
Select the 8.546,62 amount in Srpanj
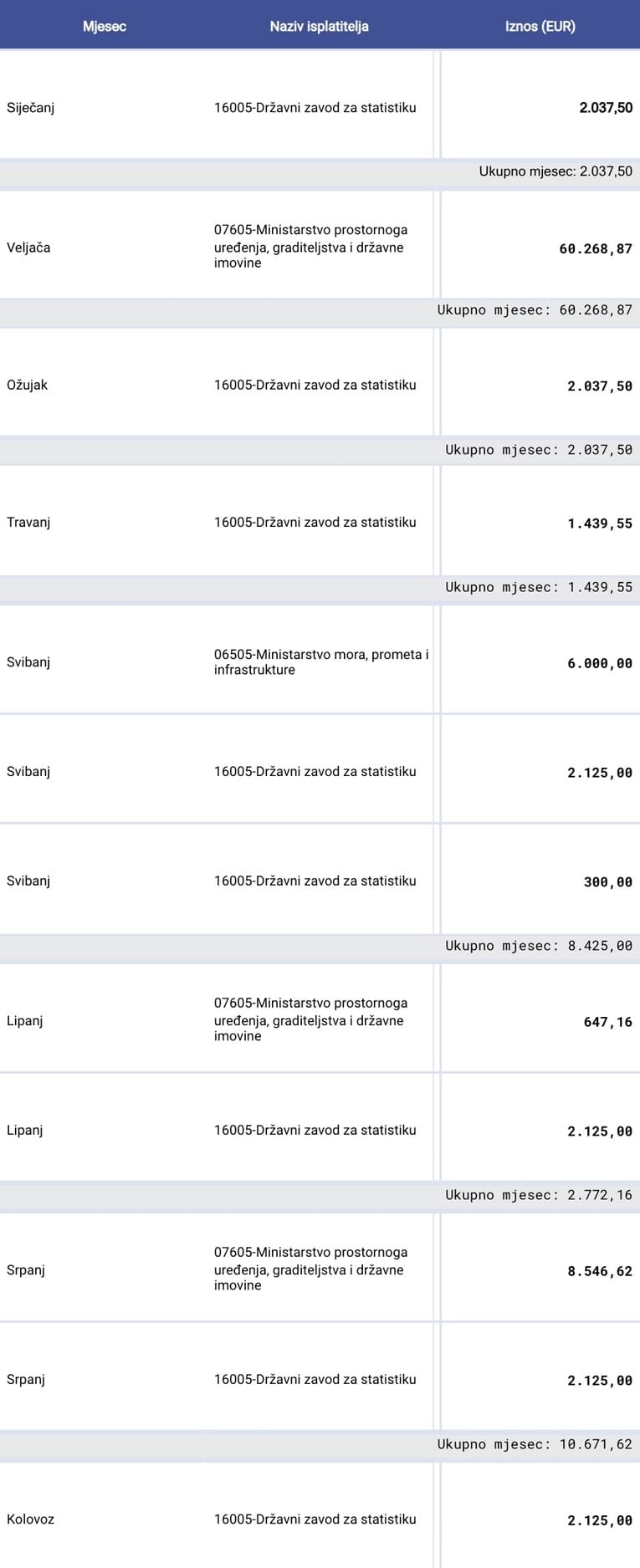(599, 1271)
